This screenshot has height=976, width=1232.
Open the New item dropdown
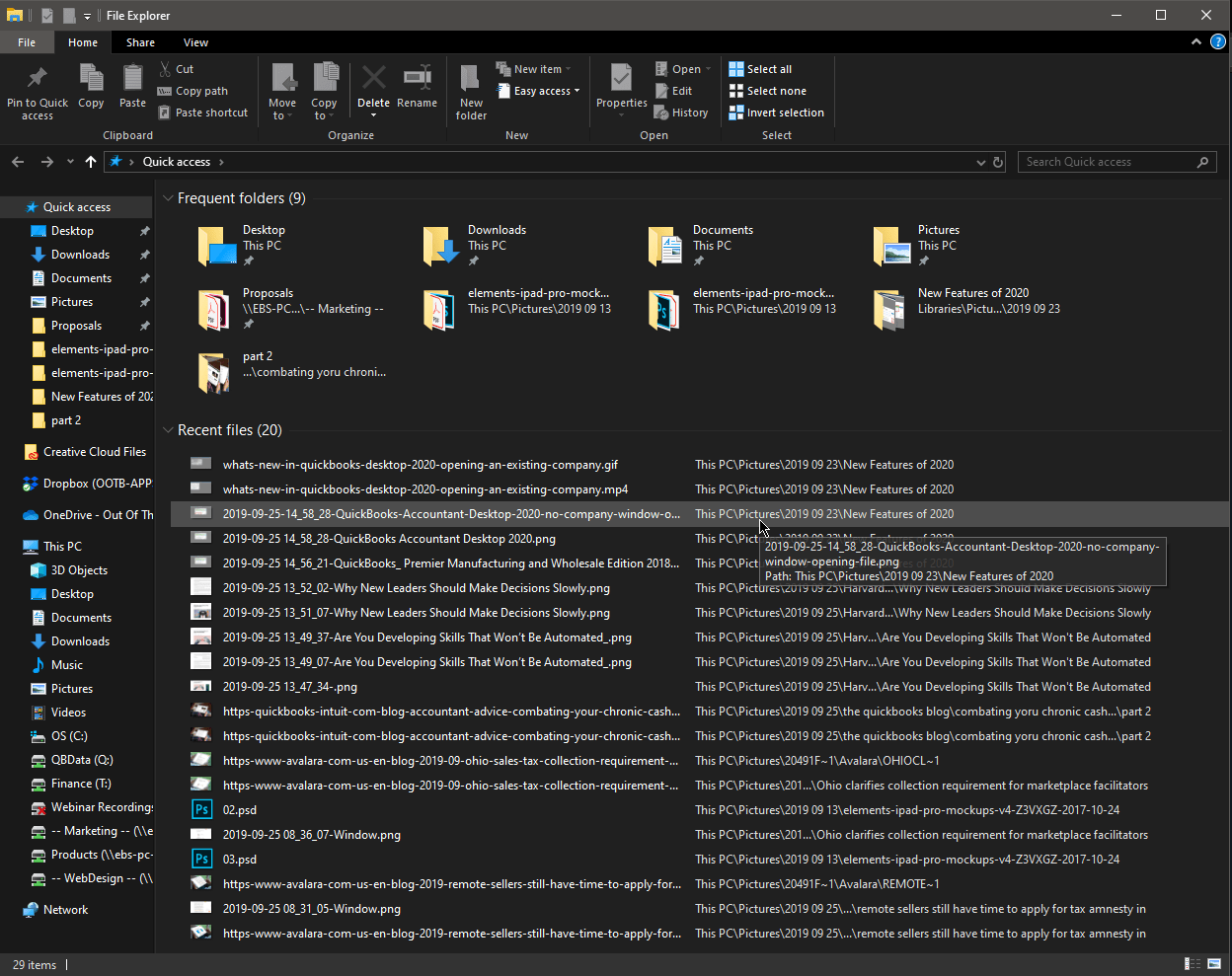coord(534,69)
